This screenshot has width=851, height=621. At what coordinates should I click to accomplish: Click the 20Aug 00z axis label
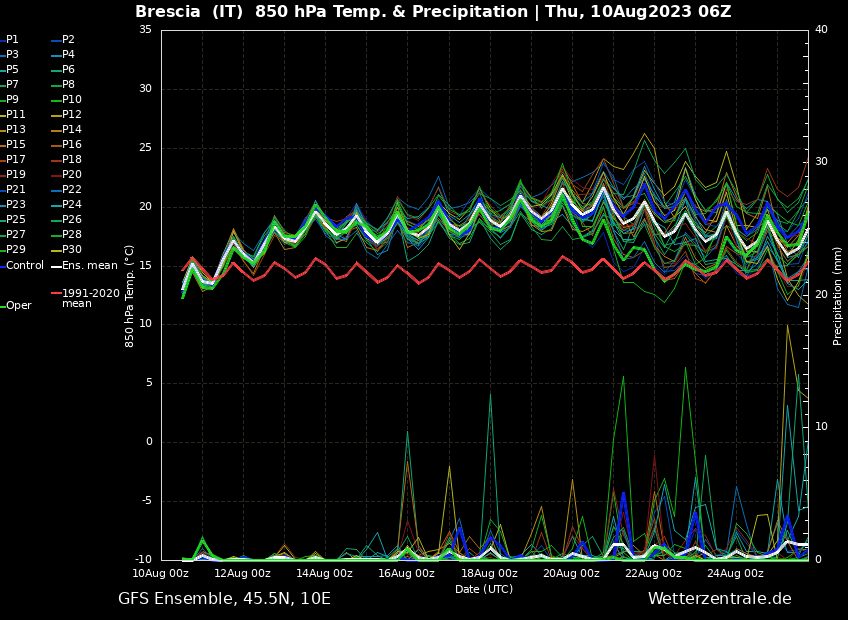pyautogui.click(x=571, y=574)
